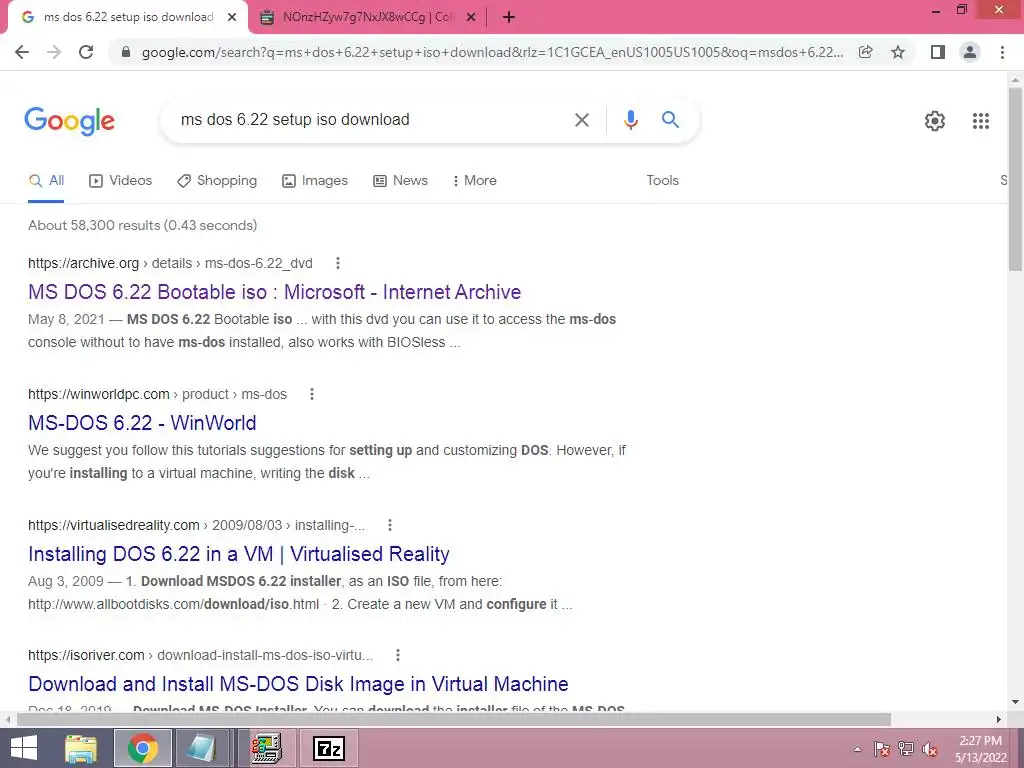Click the horizontal scrollbar left arrow

(8, 720)
